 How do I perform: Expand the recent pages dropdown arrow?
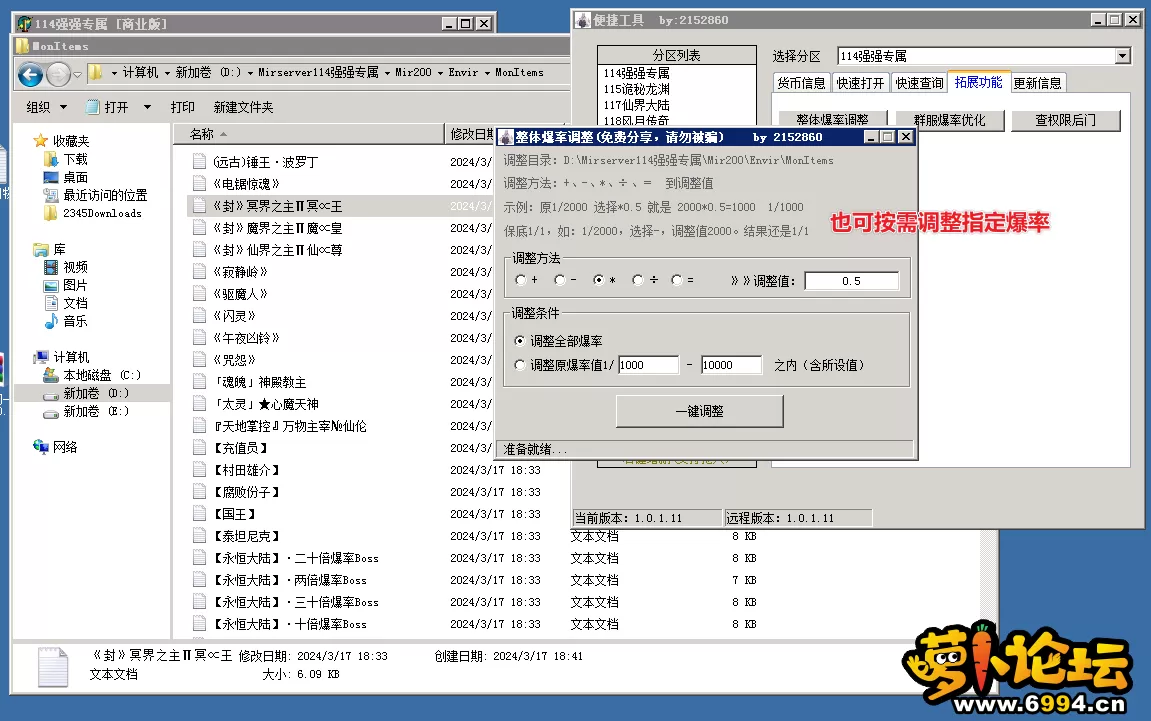78,74
